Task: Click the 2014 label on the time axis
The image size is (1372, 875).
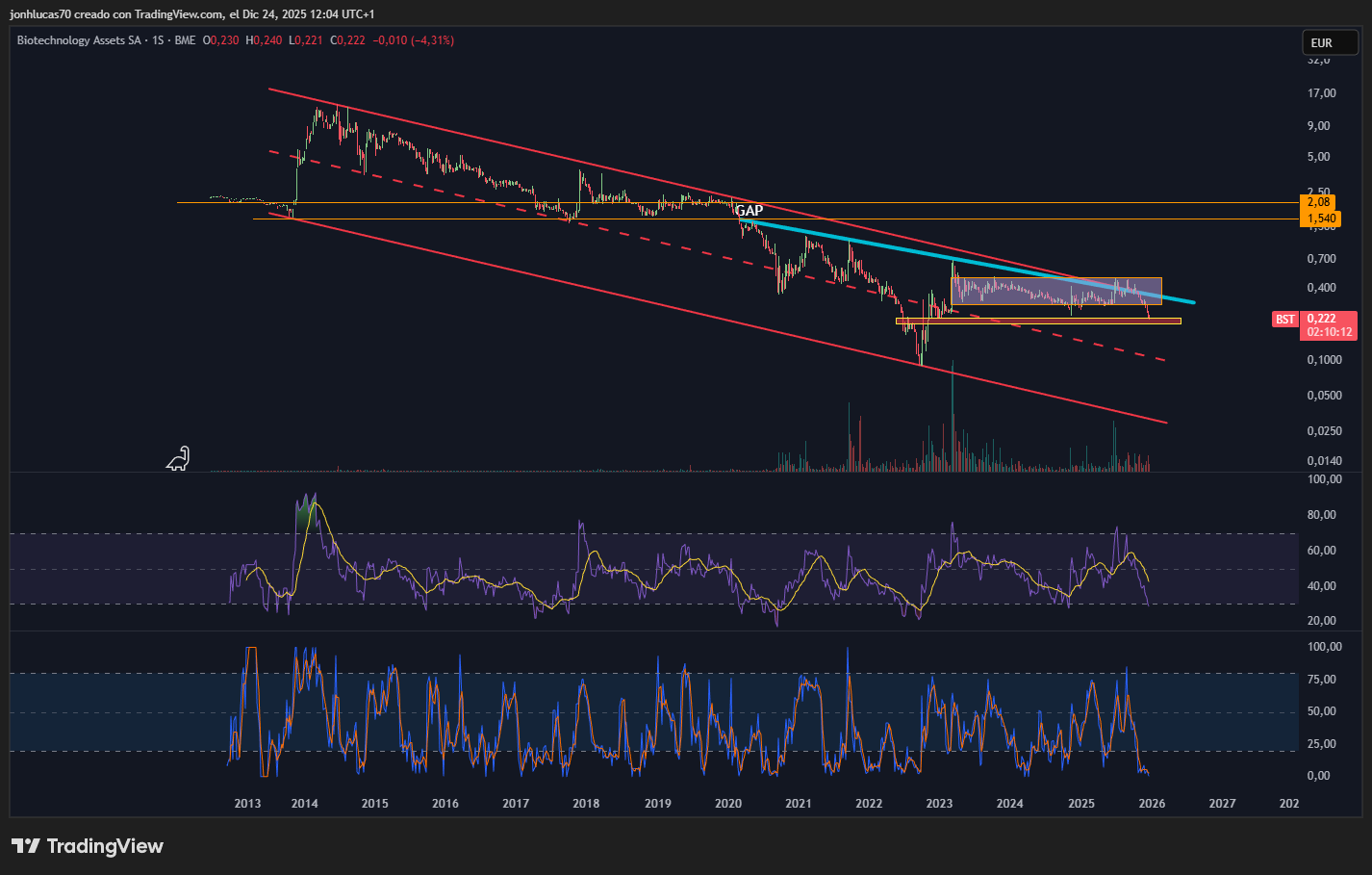Action: pyautogui.click(x=305, y=804)
